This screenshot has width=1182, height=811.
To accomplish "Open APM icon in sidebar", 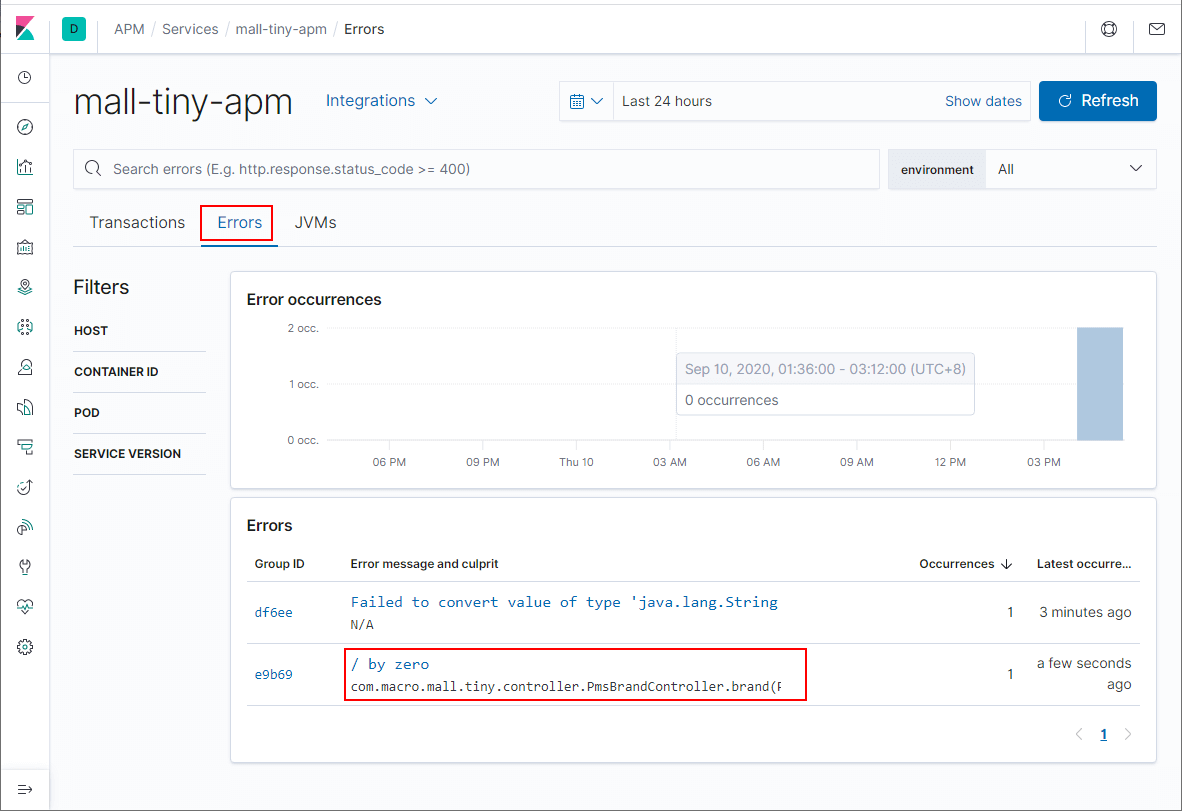I will (x=25, y=447).
